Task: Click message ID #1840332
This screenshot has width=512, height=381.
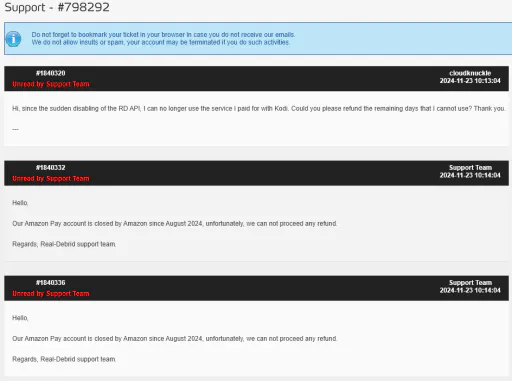Action: tap(51, 167)
